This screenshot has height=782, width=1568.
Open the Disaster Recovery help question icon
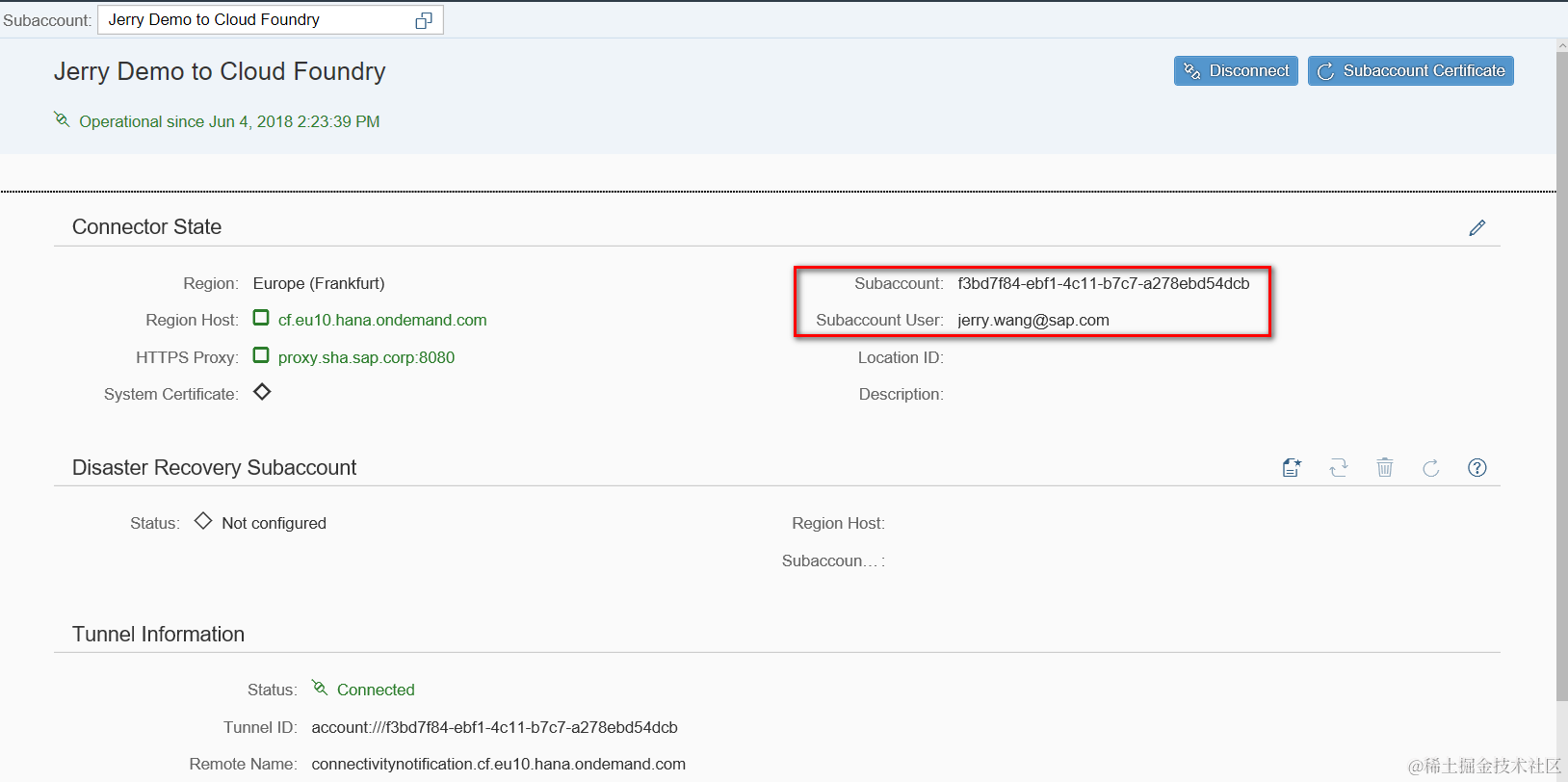1477,468
